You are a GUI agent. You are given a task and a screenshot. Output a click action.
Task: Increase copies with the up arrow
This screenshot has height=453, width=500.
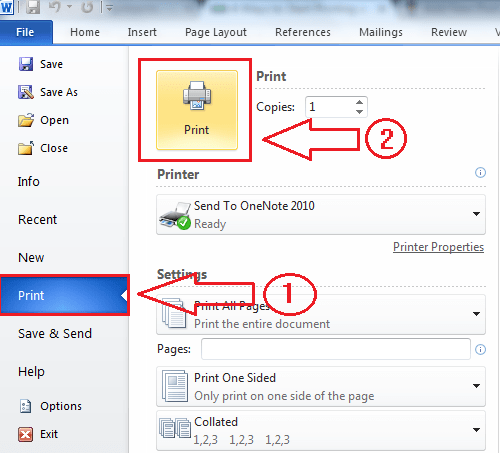(359, 102)
